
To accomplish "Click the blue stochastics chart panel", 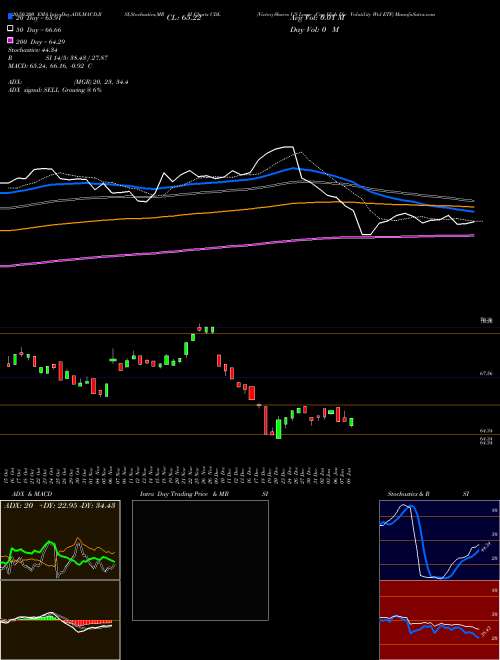I will click(439, 540).
